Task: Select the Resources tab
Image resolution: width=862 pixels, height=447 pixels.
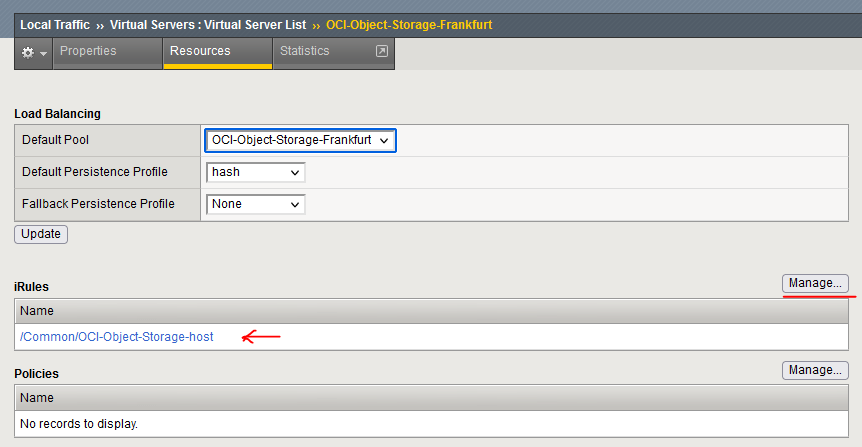Action: [x=200, y=51]
